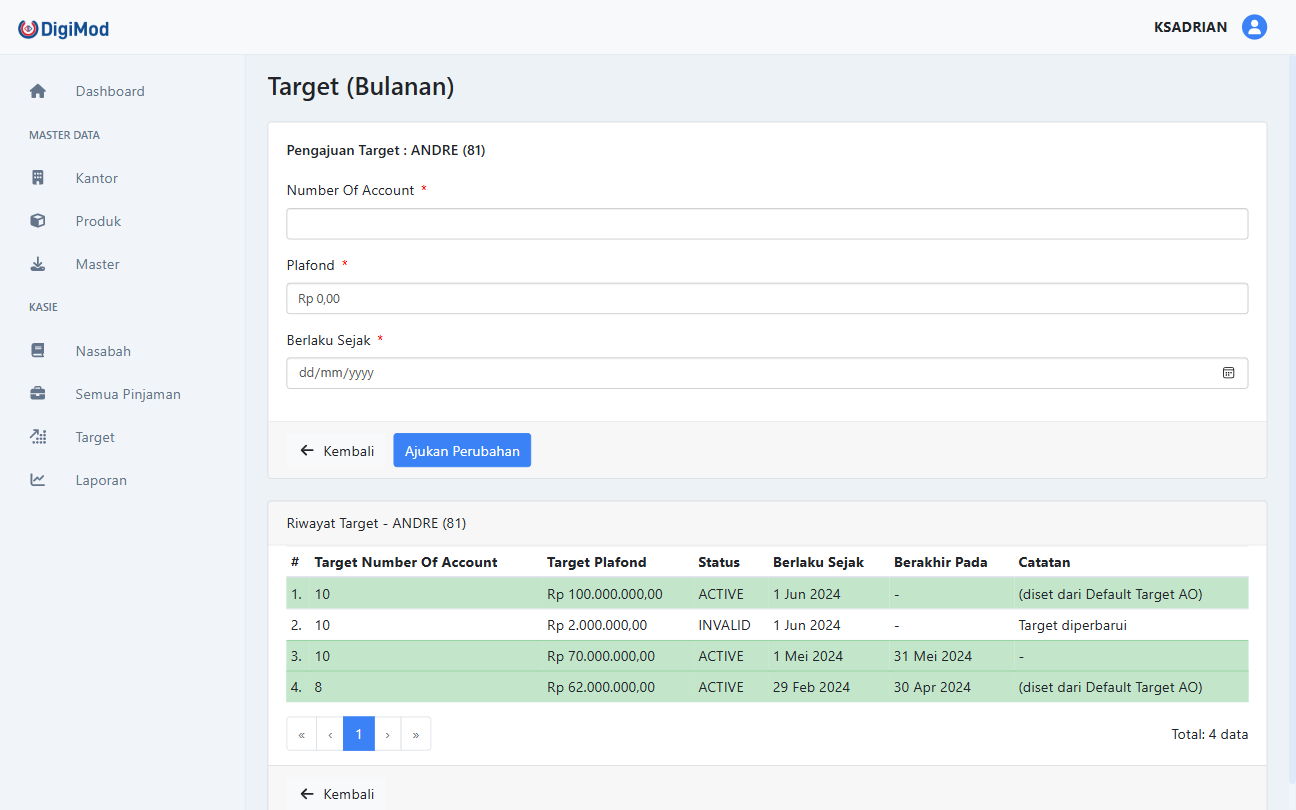The height and width of the screenshot is (810, 1296).
Task: Click the next page chevron
Action: tap(387, 733)
